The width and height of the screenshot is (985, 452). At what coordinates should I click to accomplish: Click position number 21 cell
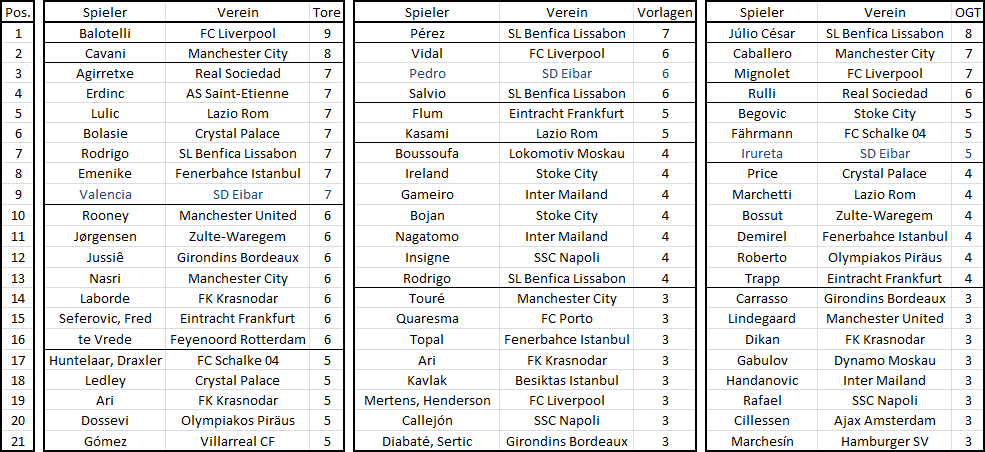(x=18, y=441)
